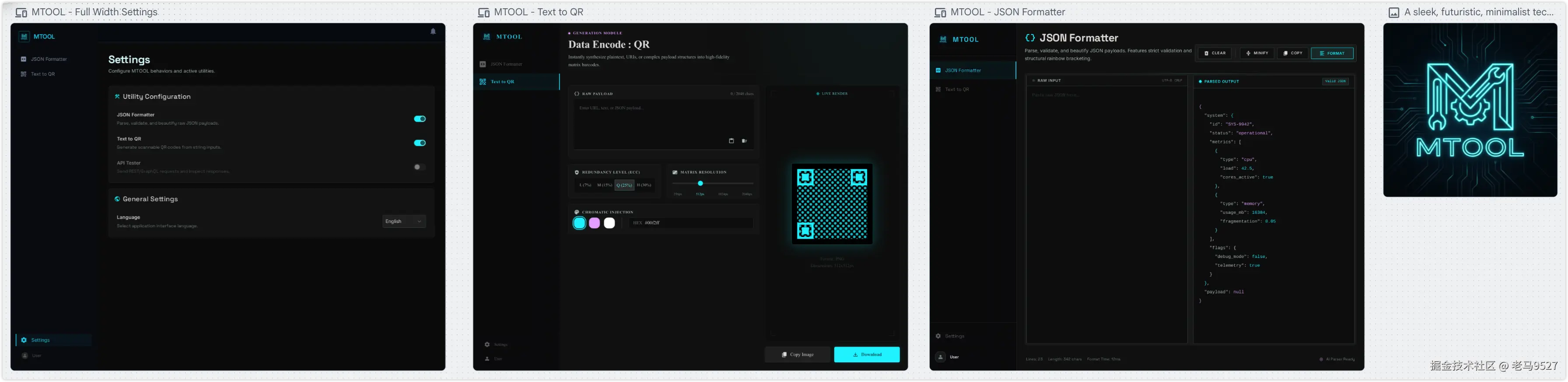This screenshot has width=1568, height=382.
Task: Select the pink color swatch
Action: 595,223
